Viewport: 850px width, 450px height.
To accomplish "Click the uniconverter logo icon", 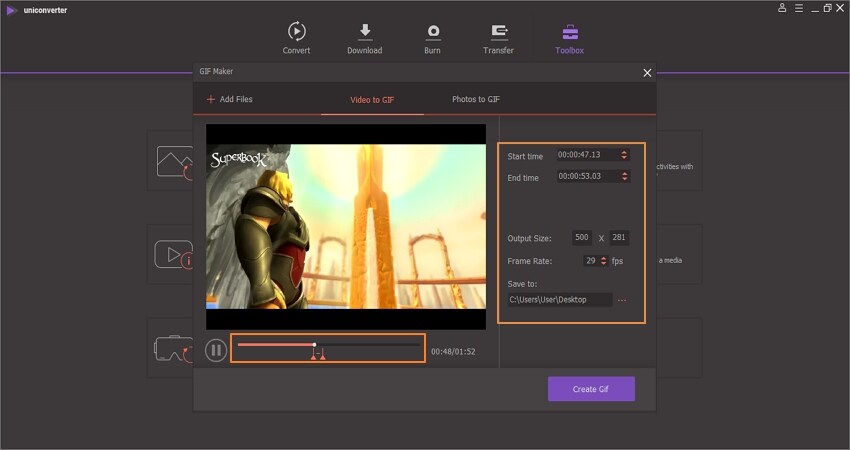I will point(11,10).
